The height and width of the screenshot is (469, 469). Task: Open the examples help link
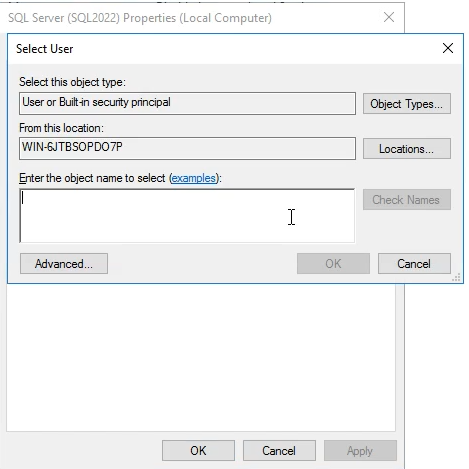pyautogui.click(x=194, y=178)
